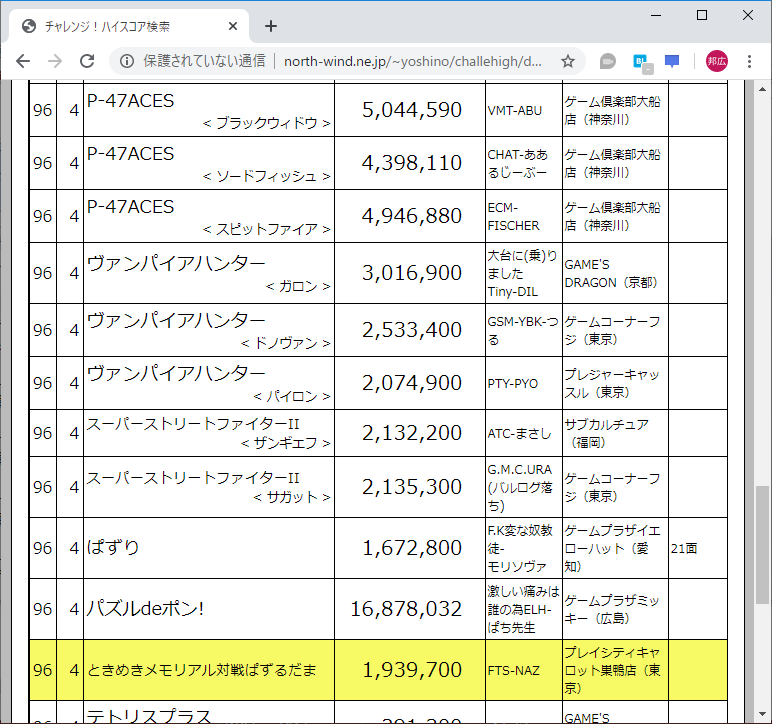Open the red profile avatar
This screenshot has width=772, height=724.
(716, 61)
